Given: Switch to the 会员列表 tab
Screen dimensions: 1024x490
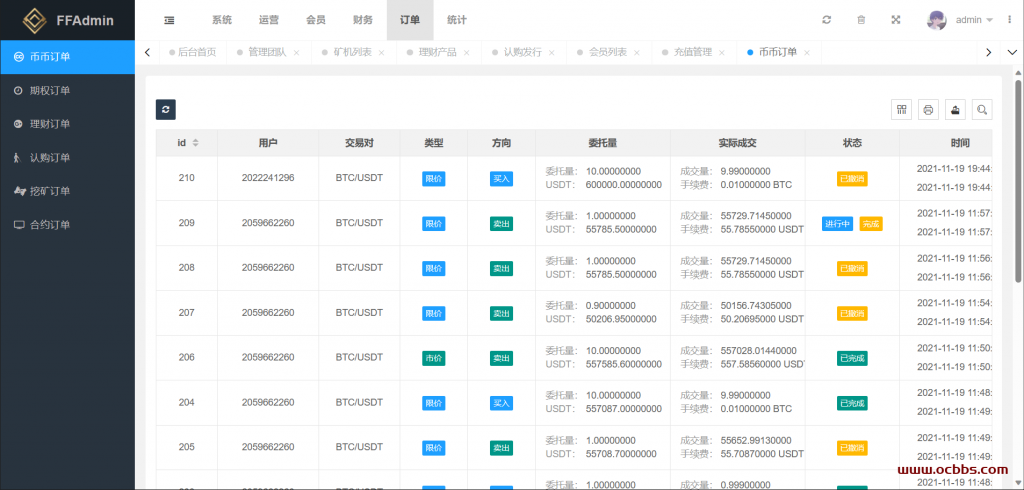Looking at the screenshot, I should [607, 52].
